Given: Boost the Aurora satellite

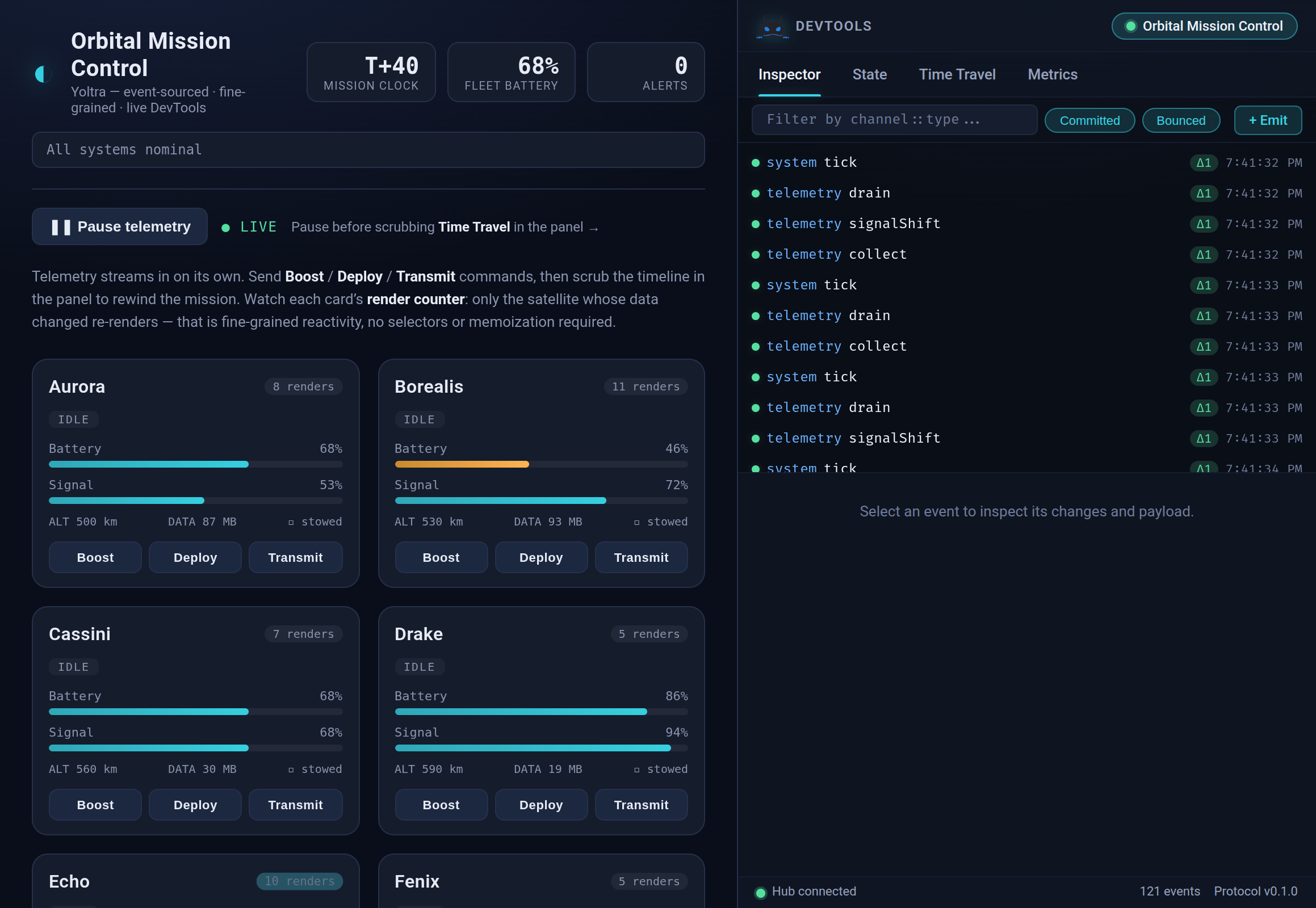Looking at the screenshot, I should (x=95, y=557).
